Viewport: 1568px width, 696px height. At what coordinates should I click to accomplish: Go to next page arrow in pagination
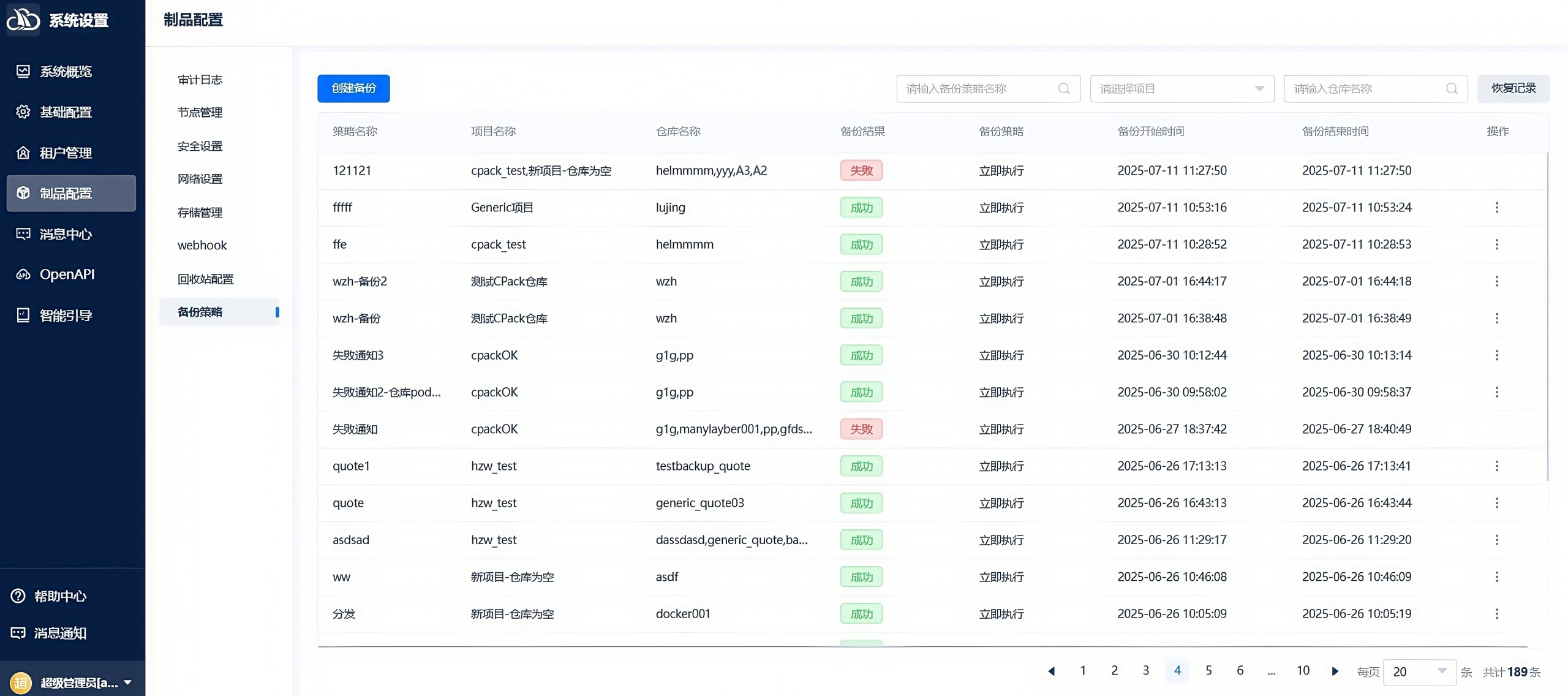[x=1335, y=671]
